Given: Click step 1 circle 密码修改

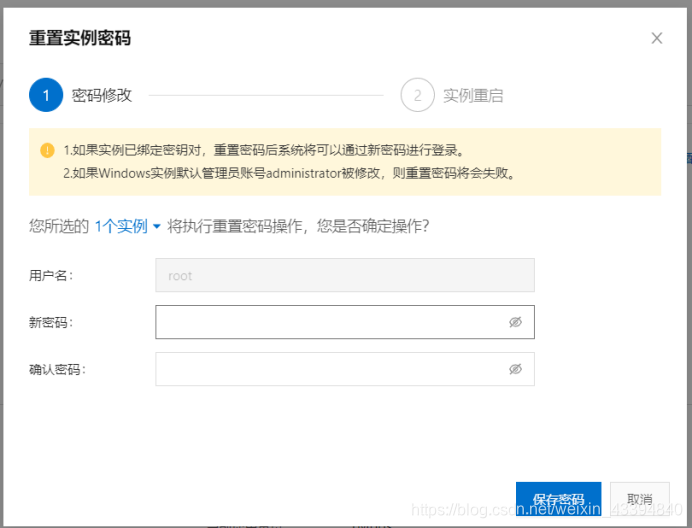Looking at the screenshot, I should click(46, 95).
